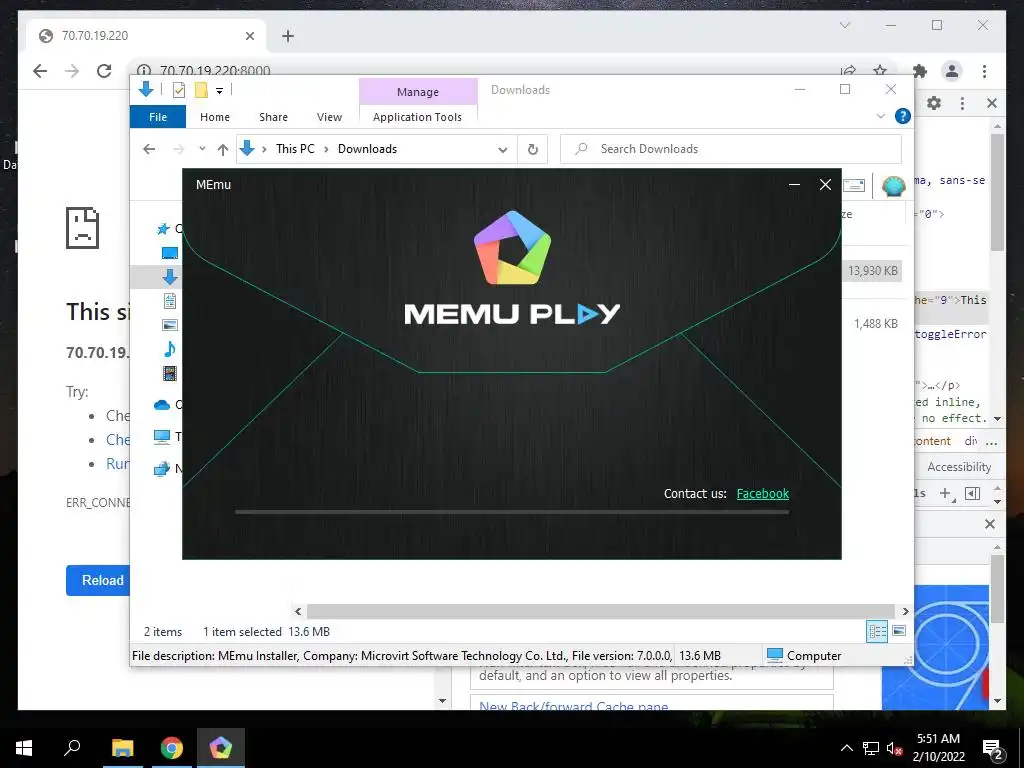Screen dimensions: 1024x768
Task: Switch Explorer to Large icons view
Action: coord(899,631)
